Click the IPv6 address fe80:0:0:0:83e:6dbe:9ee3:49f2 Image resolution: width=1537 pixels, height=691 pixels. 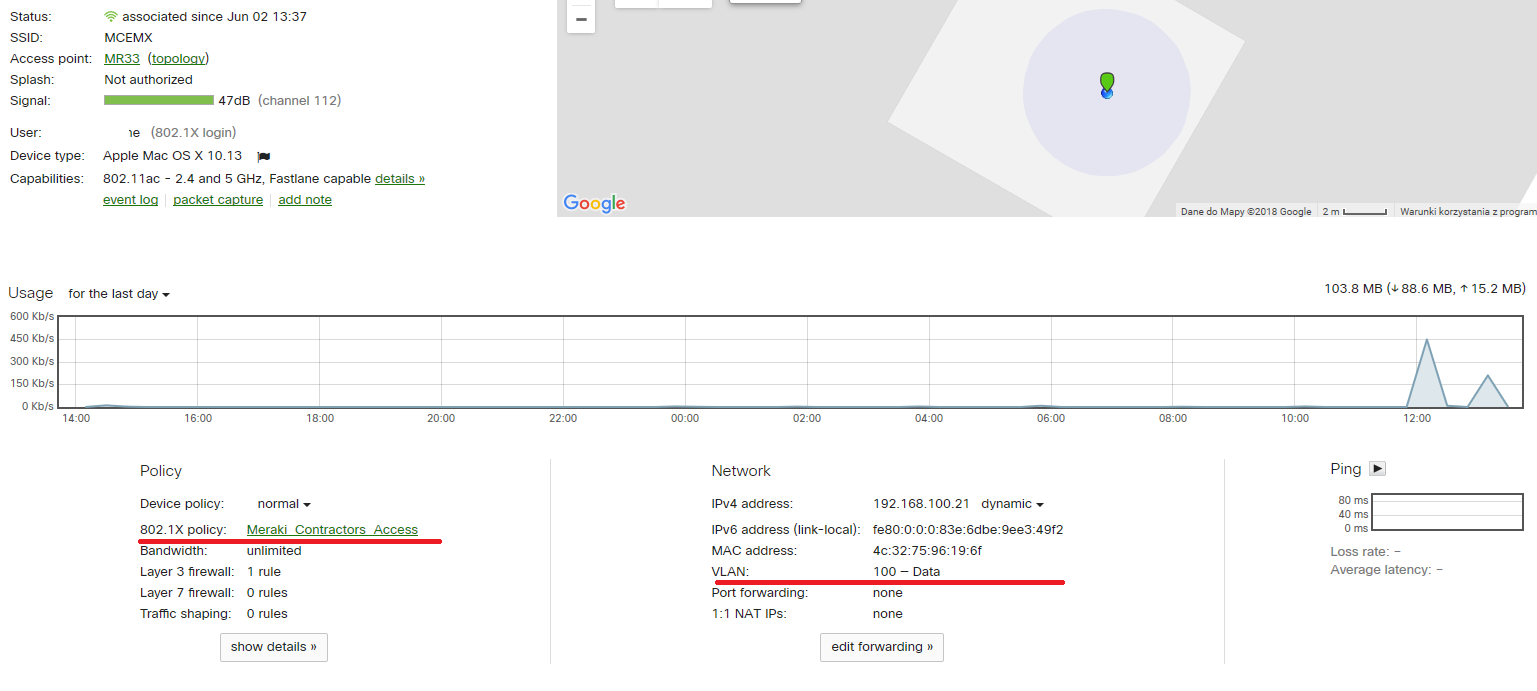tap(968, 530)
